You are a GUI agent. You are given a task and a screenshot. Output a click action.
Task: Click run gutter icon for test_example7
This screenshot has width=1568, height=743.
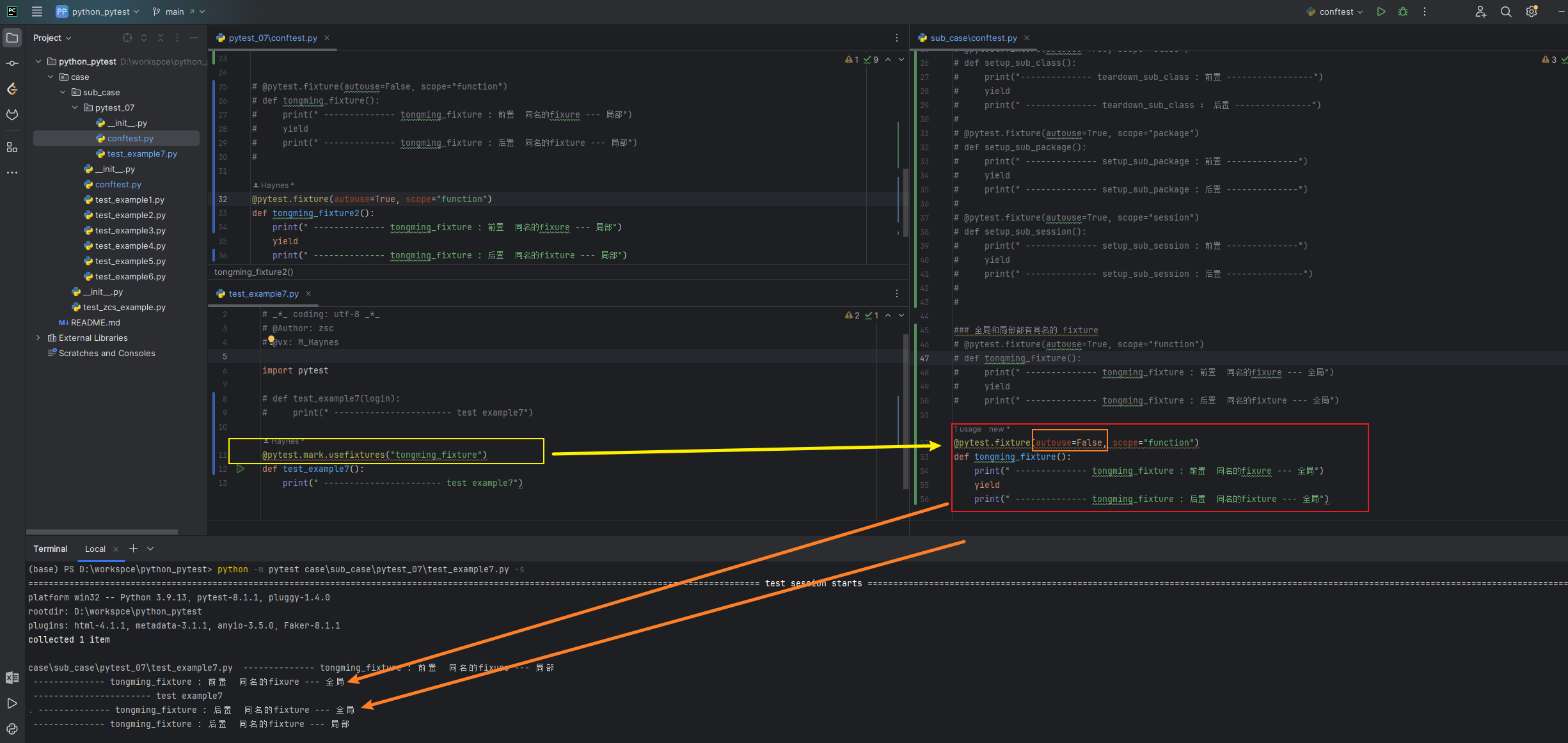coord(241,469)
